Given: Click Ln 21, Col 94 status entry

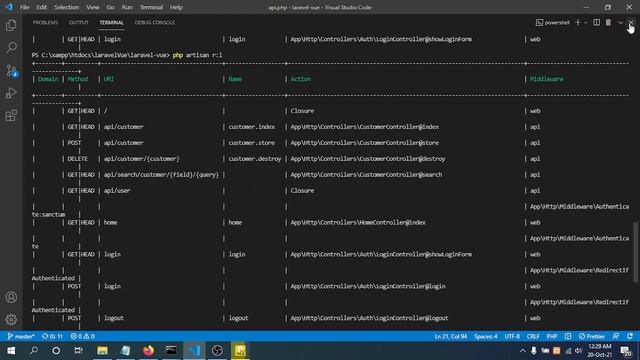Looking at the screenshot, I should pos(451,336).
